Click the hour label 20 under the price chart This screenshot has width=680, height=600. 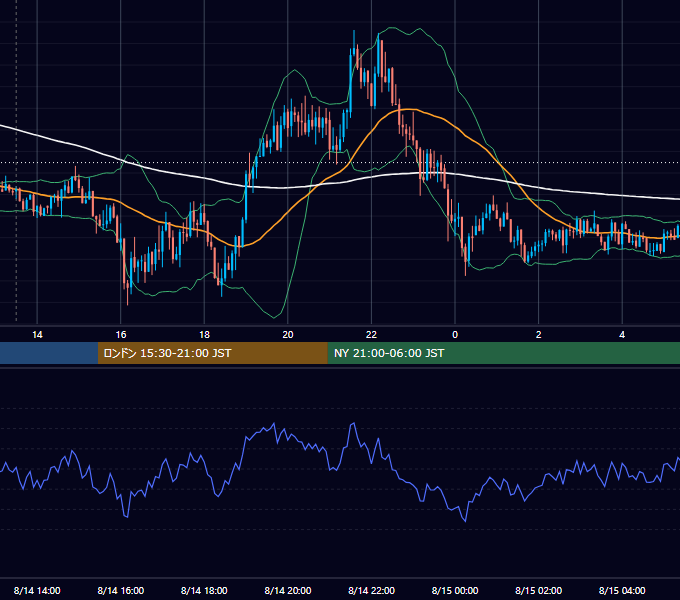coord(288,335)
